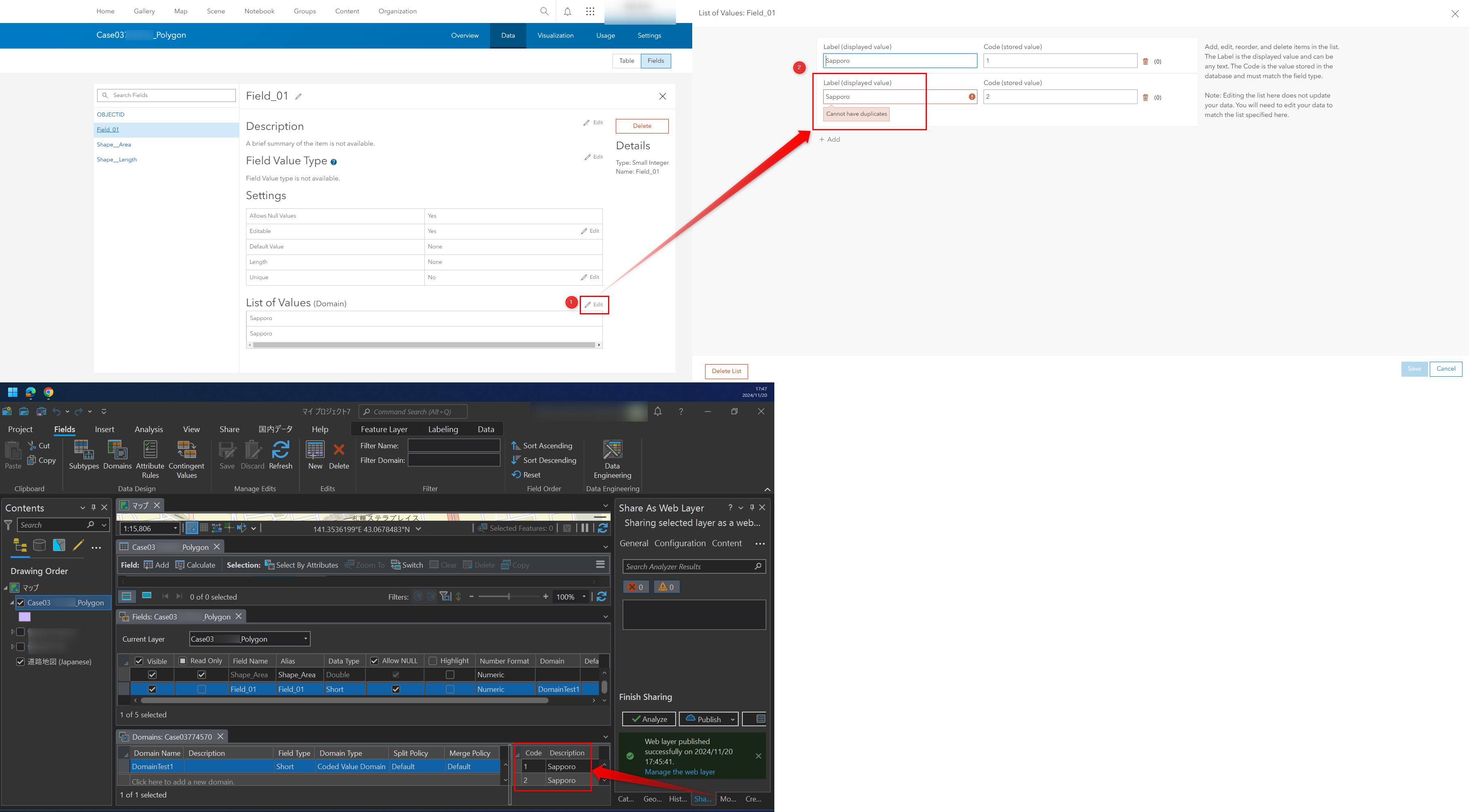Enable Read Only for the Field_01 field
1471x812 pixels.
[201, 689]
